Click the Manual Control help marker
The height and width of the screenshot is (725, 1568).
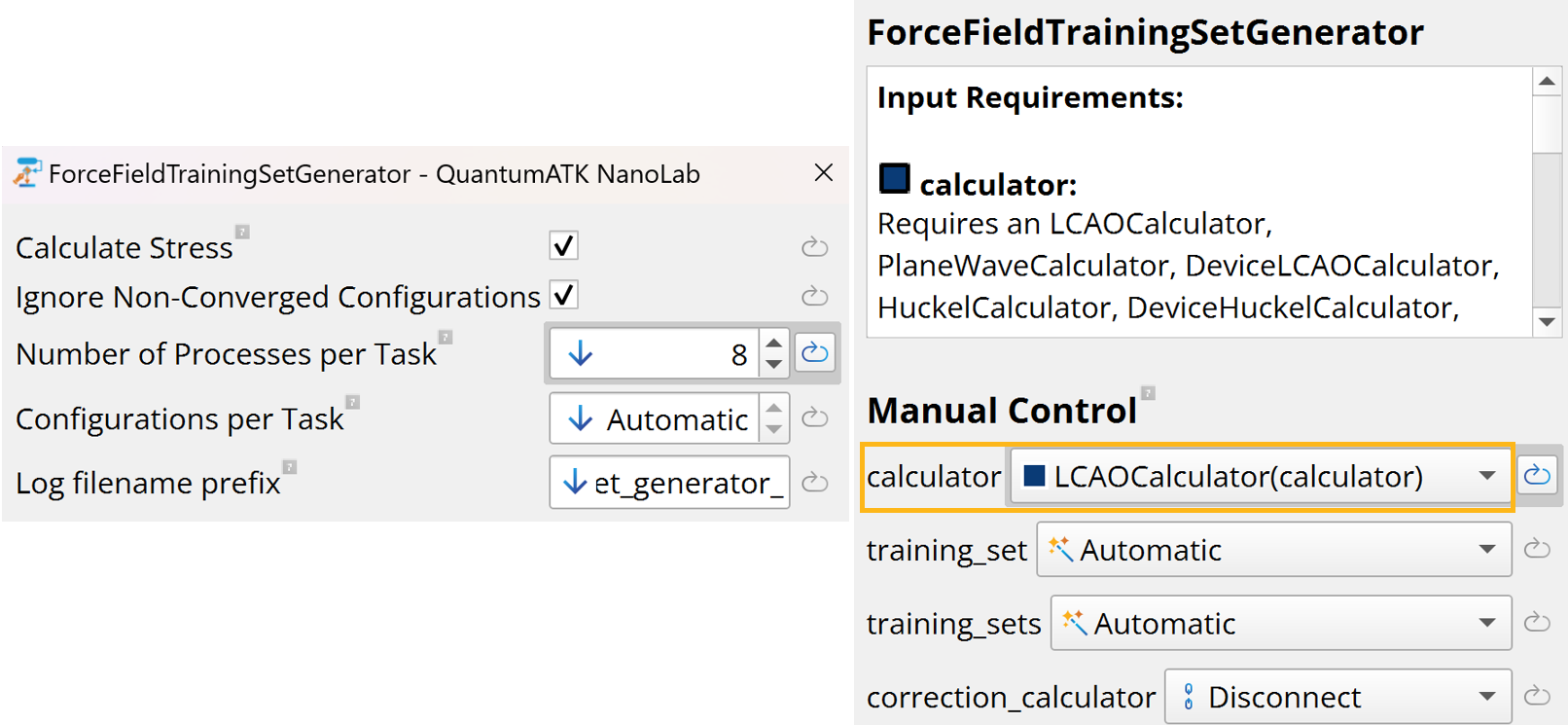click(1149, 393)
